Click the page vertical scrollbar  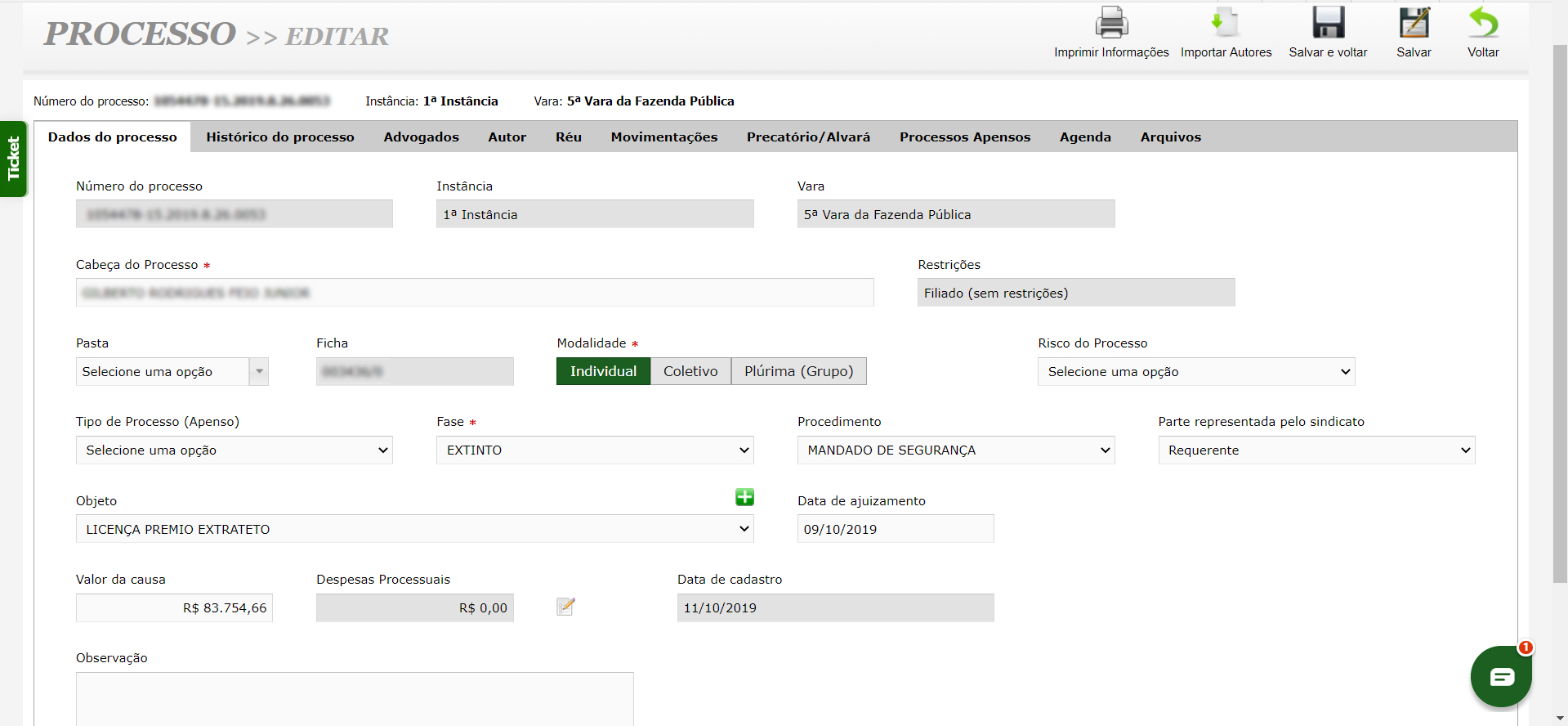coord(1560,311)
